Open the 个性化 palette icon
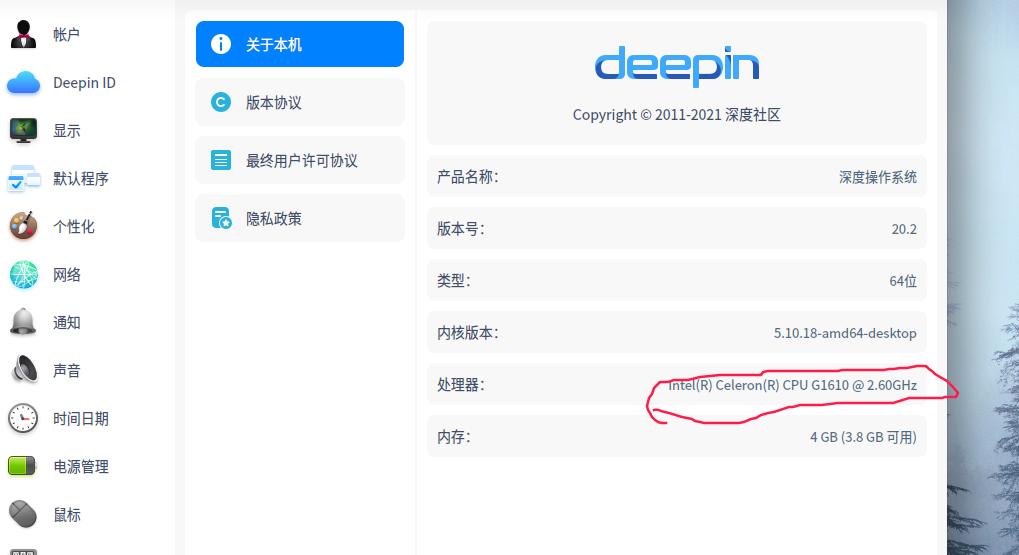Image resolution: width=1019 pixels, height=555 pixels. (23, 226)
